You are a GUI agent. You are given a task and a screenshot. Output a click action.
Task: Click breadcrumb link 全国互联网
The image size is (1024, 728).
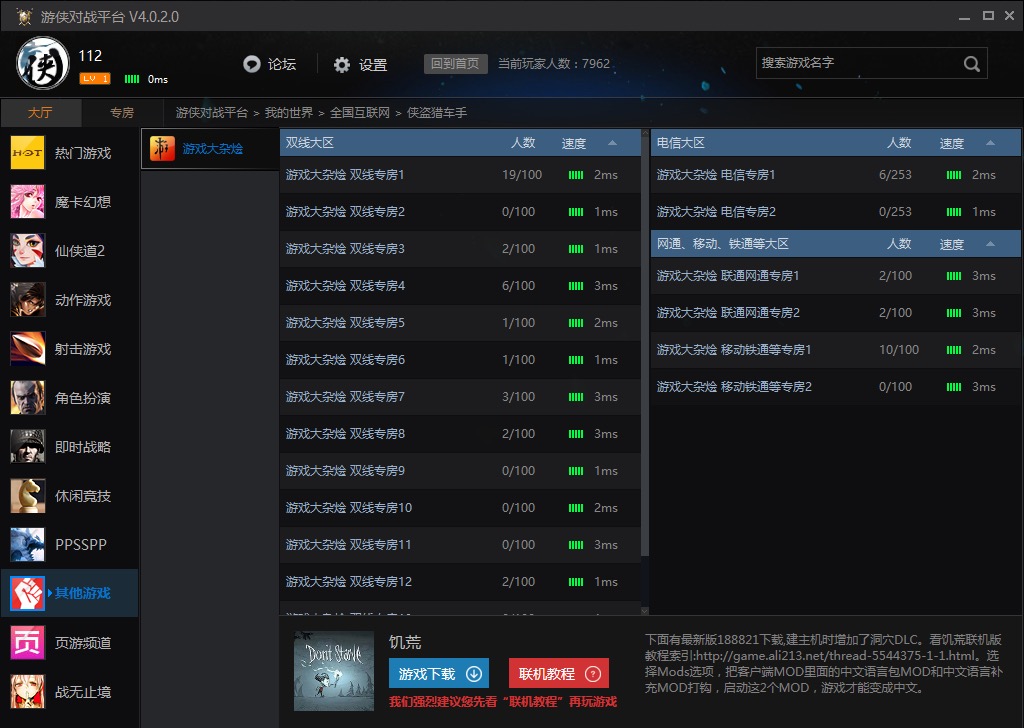pos(360,112)
